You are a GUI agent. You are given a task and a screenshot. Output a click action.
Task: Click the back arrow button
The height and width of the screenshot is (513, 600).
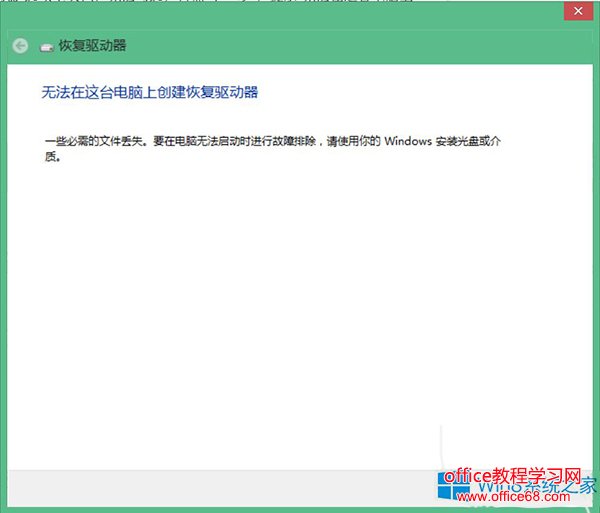click(x=20, y=46)
